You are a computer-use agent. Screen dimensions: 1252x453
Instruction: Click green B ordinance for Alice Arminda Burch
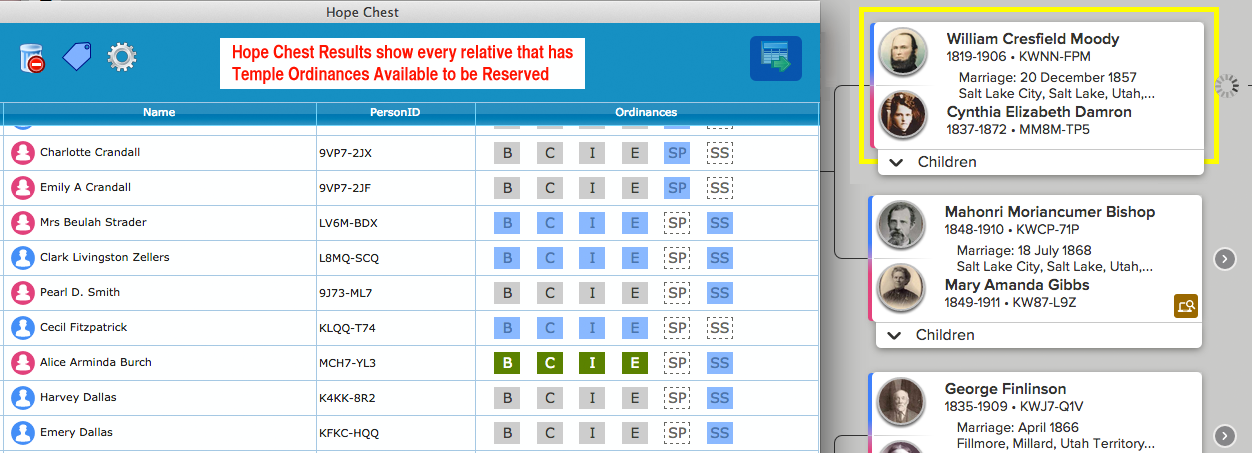pyautogui.click(x=507, y=363)
